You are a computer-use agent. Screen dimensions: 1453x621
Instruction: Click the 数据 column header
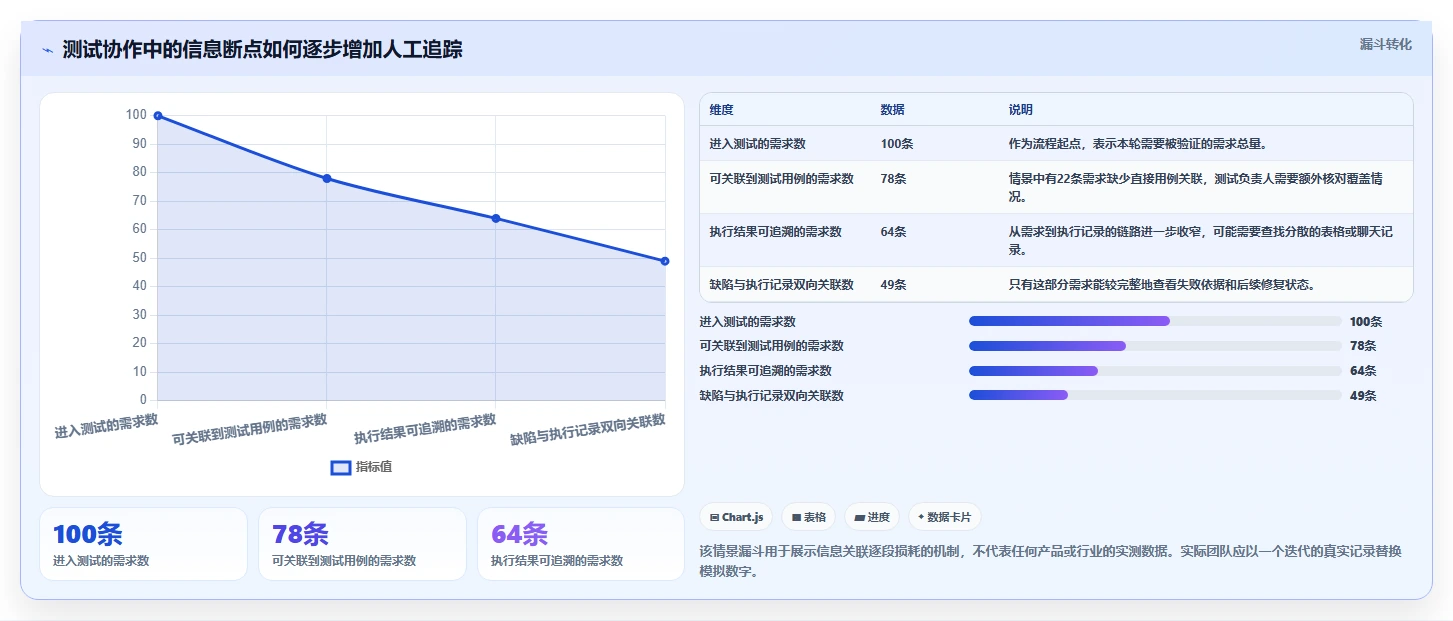pyautogui.click(x=892, y=110)
